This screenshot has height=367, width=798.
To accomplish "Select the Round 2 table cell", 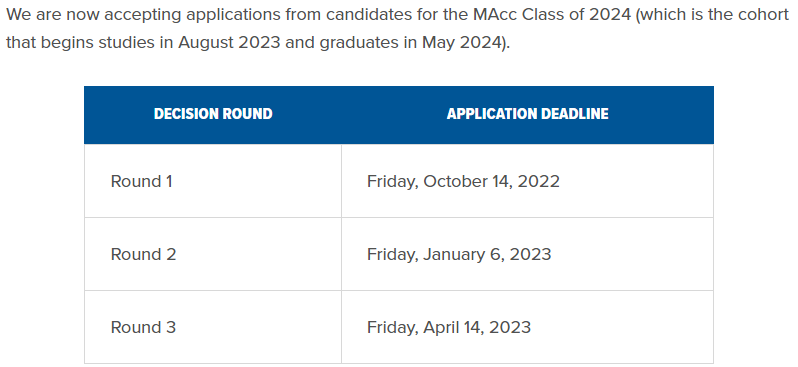I will (213, 254).
